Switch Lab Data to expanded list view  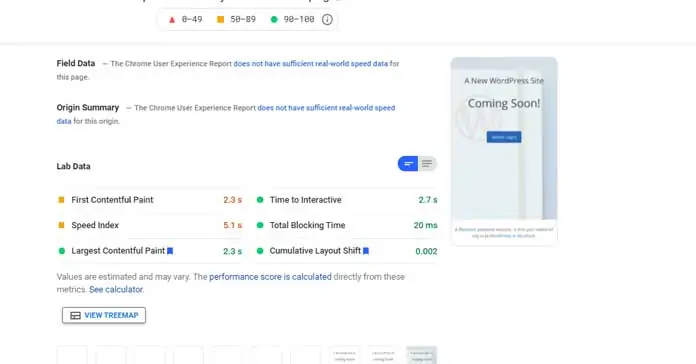(427, 164)
